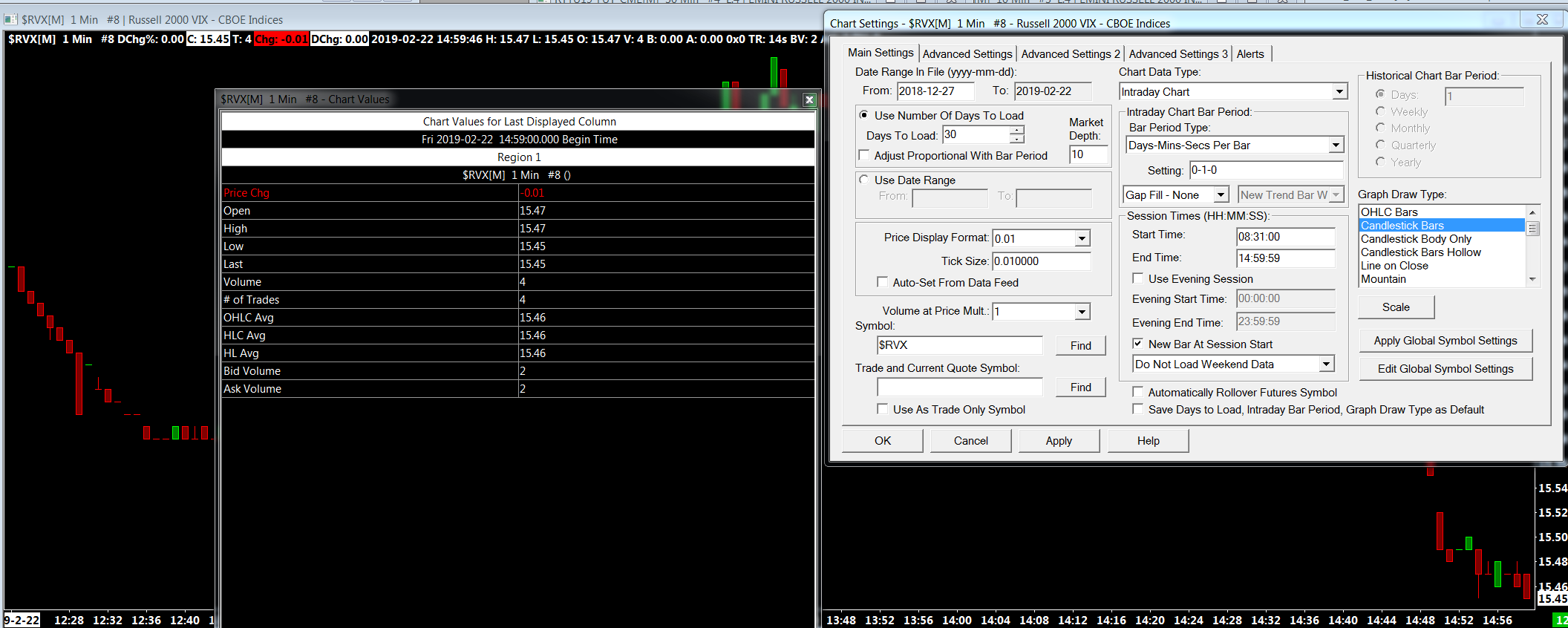Open the Advanced Settings tab

coord(967,54)
